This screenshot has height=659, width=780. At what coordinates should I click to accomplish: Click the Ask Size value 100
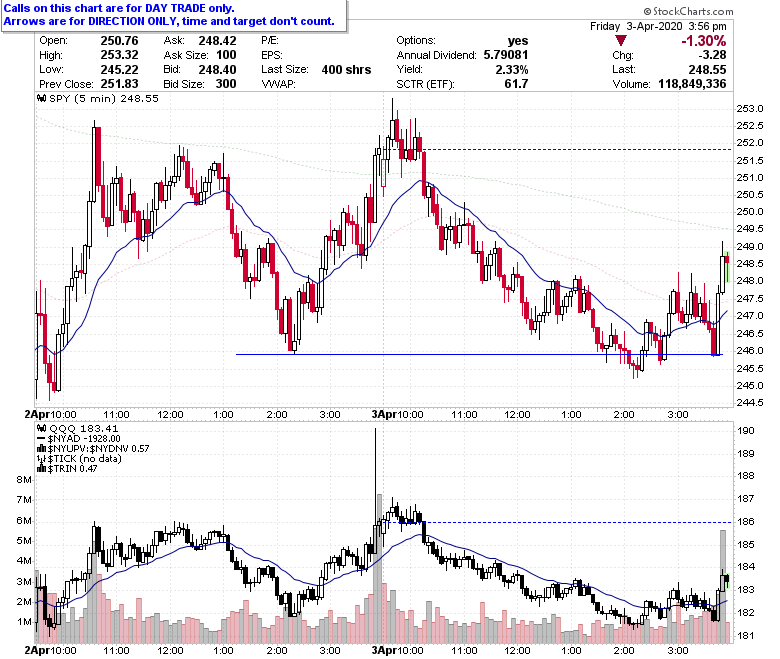pos(226,55)
